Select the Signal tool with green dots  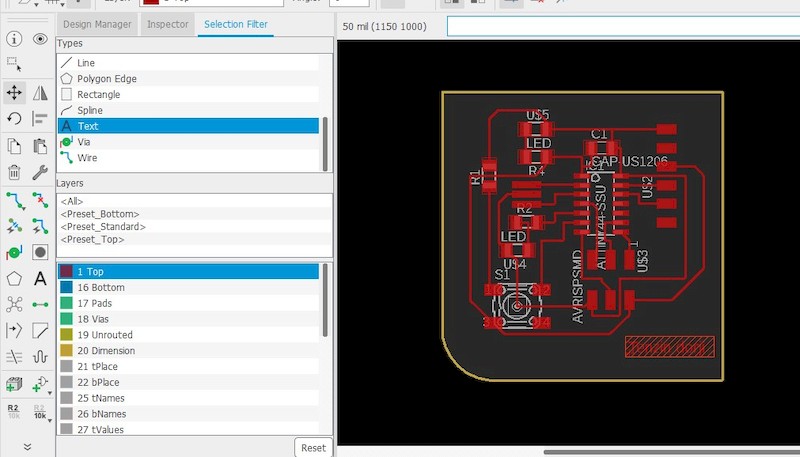tap(40, 304)
